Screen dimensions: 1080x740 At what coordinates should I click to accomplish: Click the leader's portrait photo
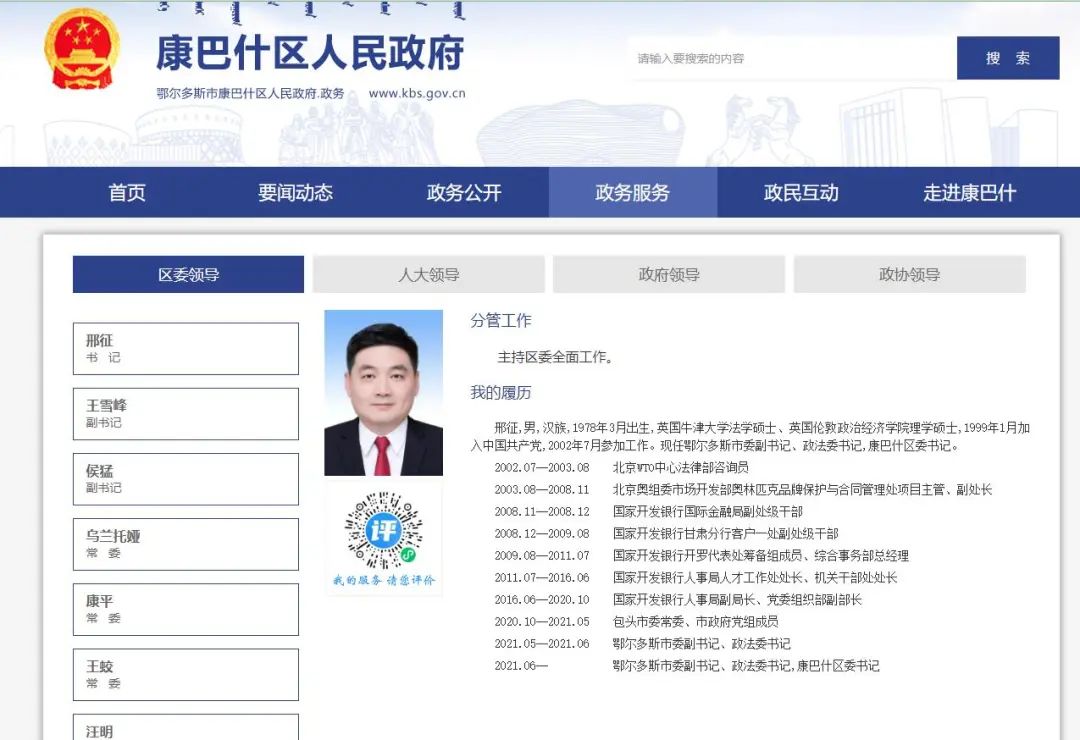tap(383, 392)
